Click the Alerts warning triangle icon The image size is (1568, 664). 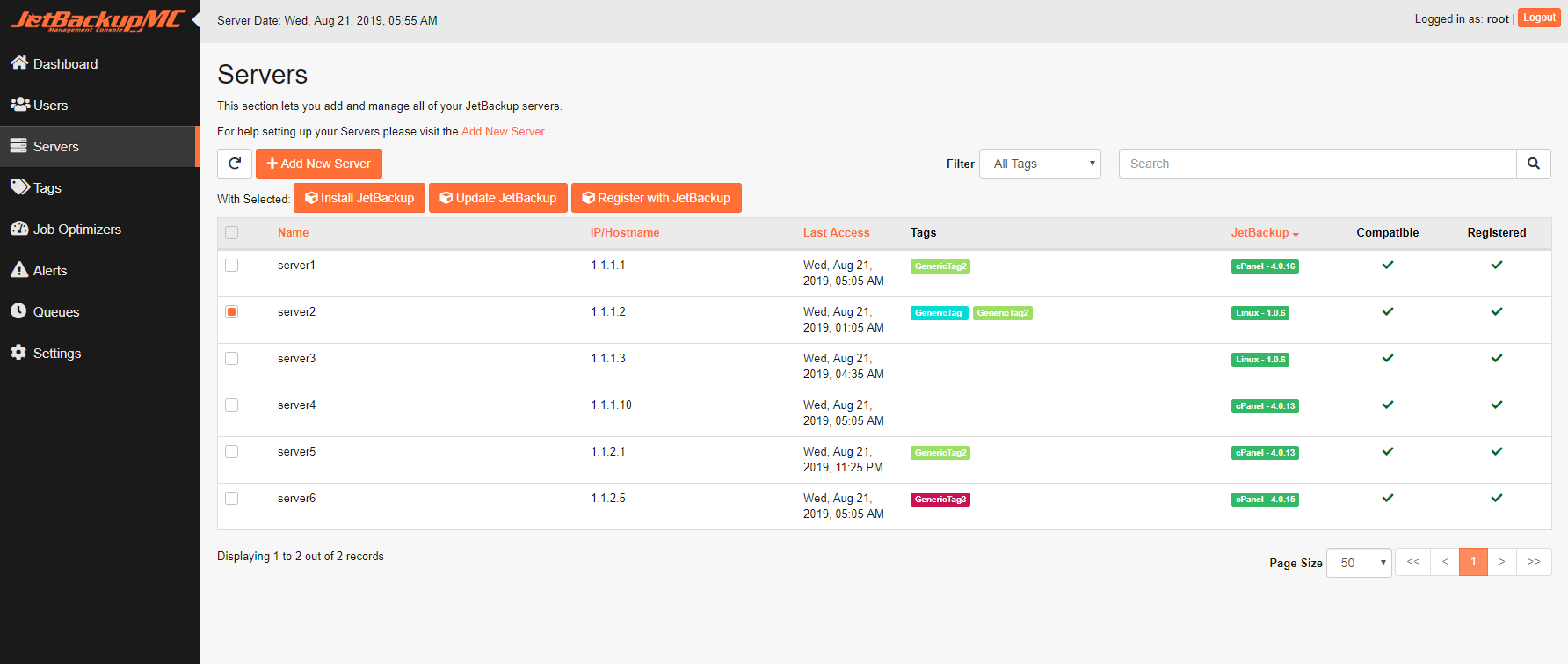(19, 269)
